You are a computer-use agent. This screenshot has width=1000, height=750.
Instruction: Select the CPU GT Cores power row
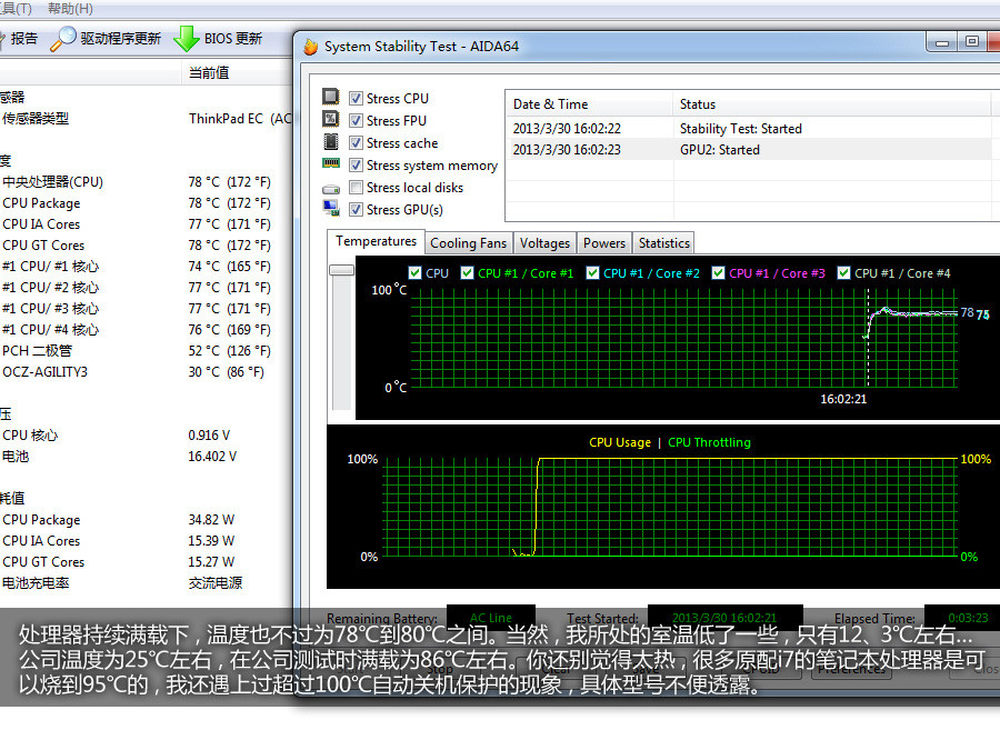coord(146,561)
